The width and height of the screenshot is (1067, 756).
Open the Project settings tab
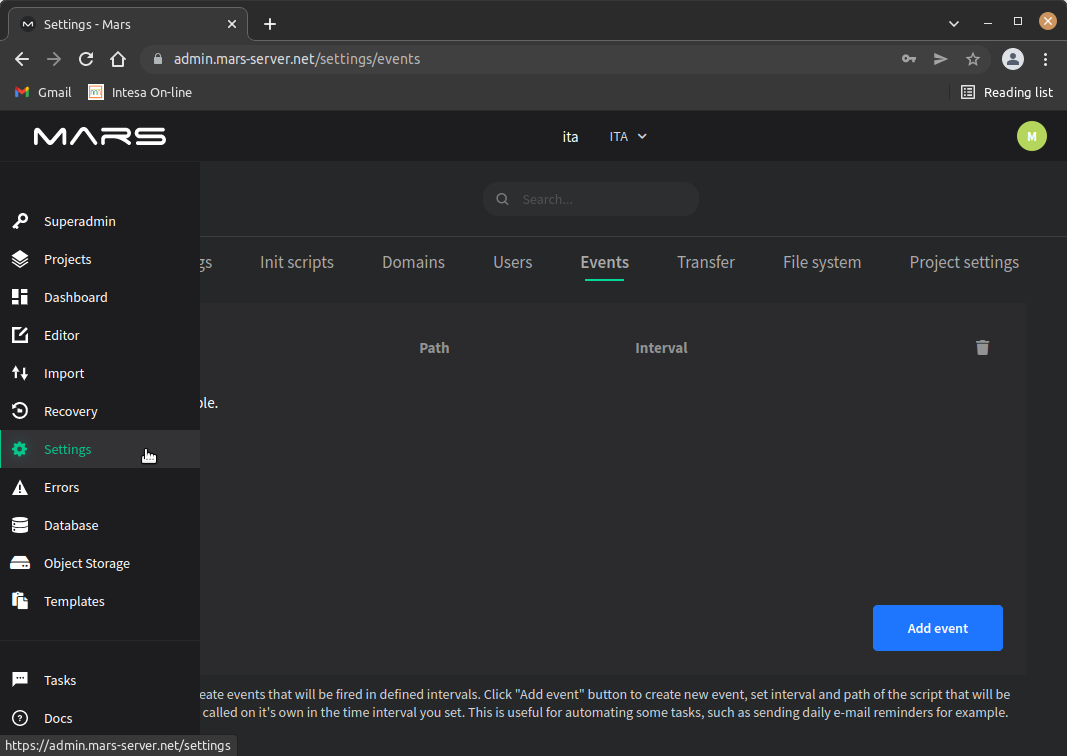click(963, 262)
